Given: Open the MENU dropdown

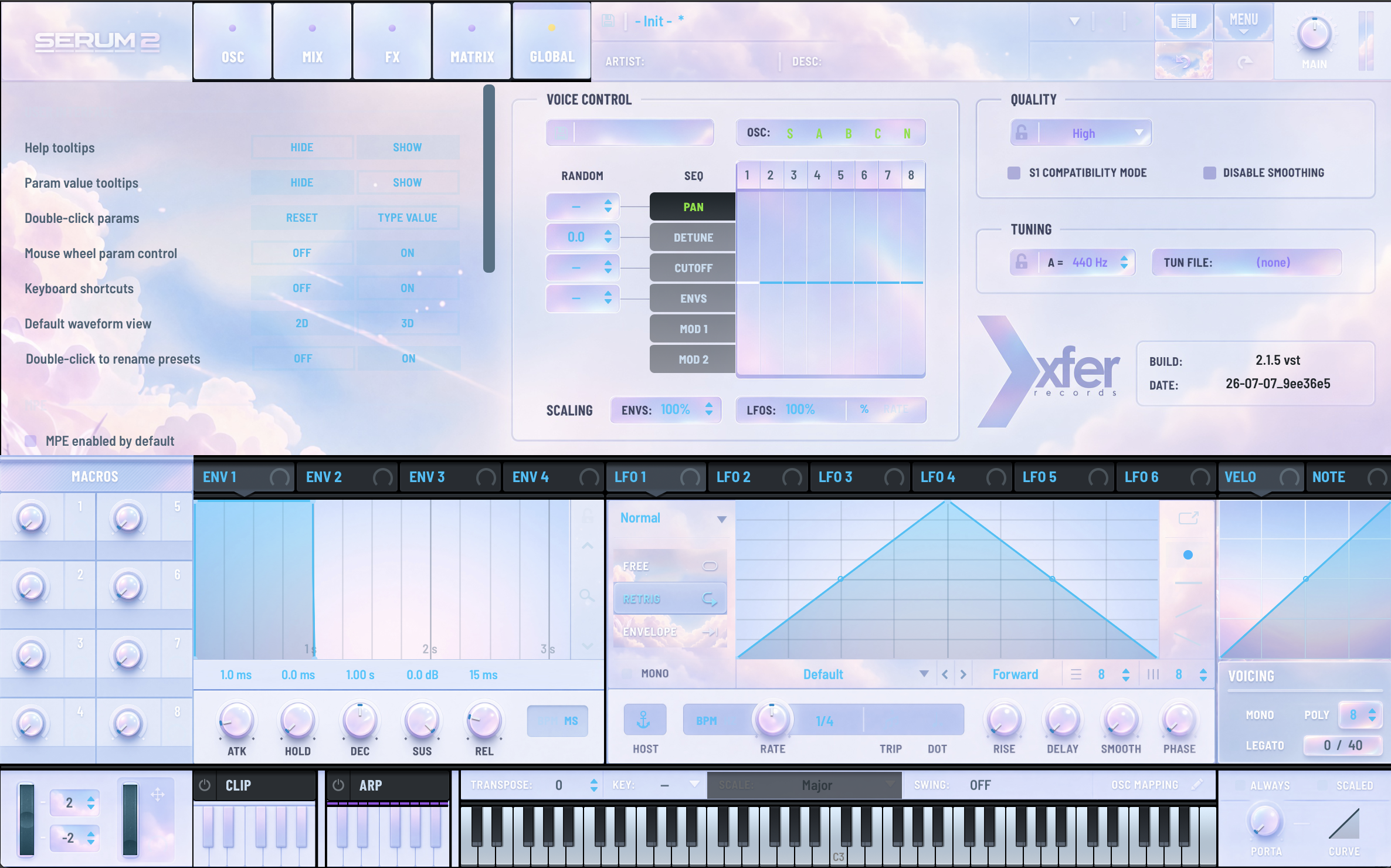Looking at the screenshot, I should 1243,22.
